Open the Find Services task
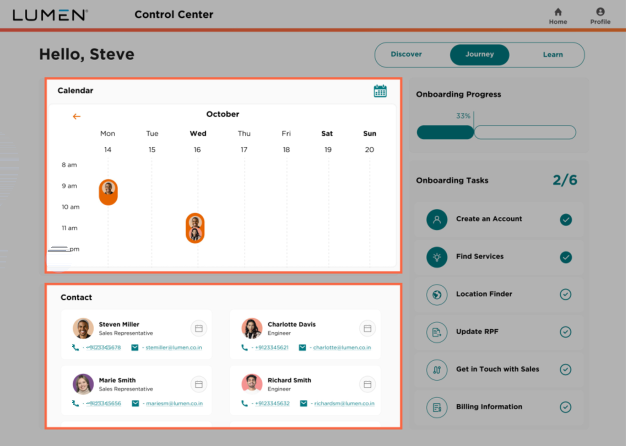Viewport: 626px width, 446px height. tap(499, 257)
